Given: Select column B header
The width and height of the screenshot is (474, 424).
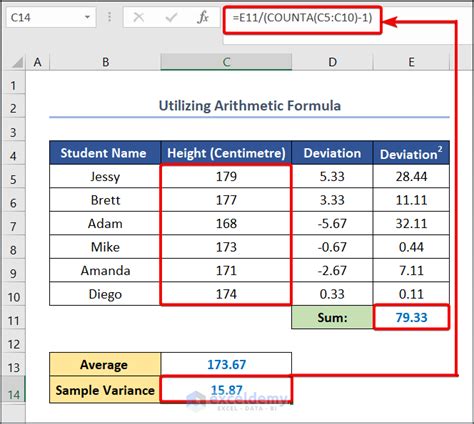Looking at the screenshot, I should [x=105, y=62].
